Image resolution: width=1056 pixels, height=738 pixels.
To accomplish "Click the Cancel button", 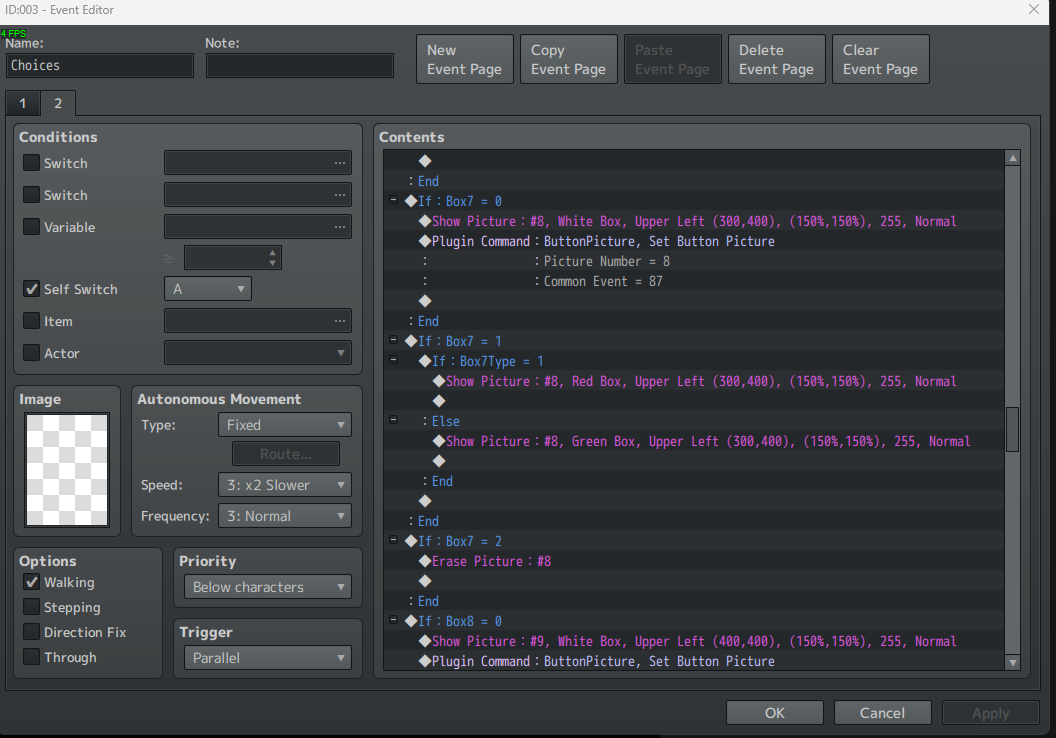I will [882, 712].
